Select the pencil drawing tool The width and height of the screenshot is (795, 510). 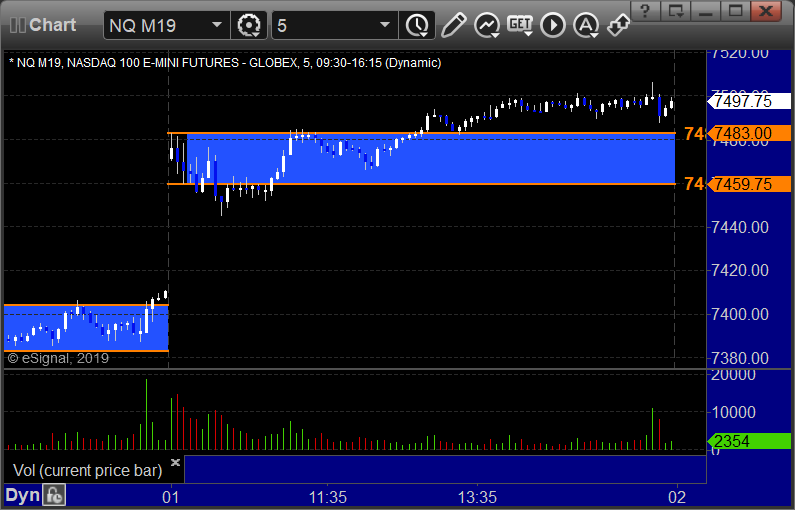click(x=453, y=25)
